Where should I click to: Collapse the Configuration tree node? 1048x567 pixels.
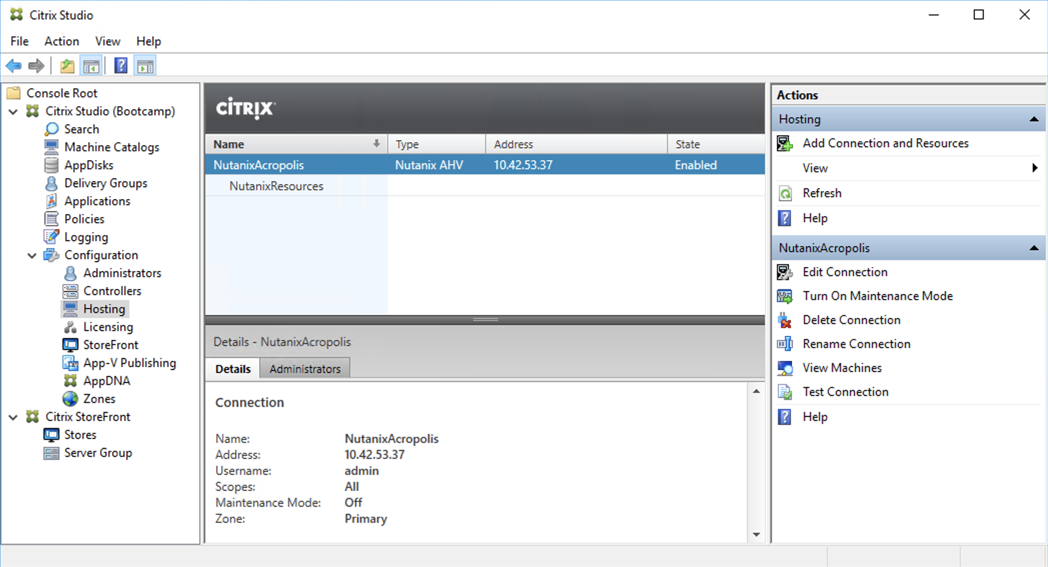pyautogui.click(x=32, y=255)
